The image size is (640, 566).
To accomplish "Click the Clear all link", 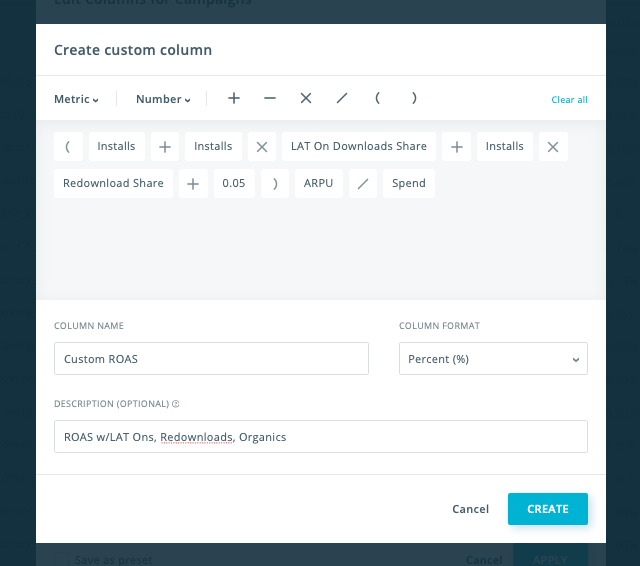I will tap(569, 100).
